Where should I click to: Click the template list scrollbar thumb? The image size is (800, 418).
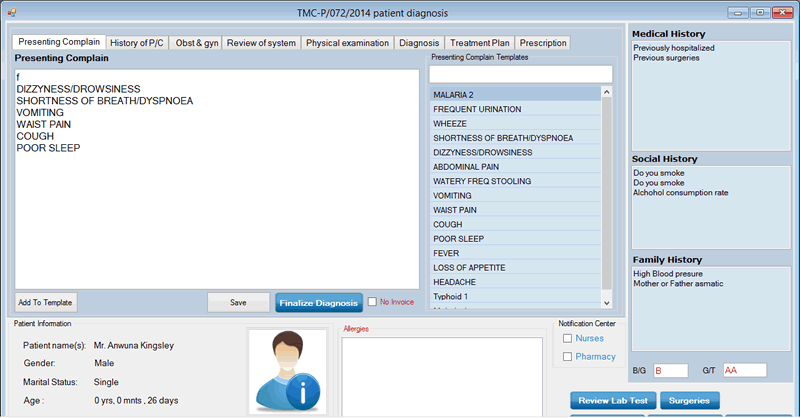607,193
